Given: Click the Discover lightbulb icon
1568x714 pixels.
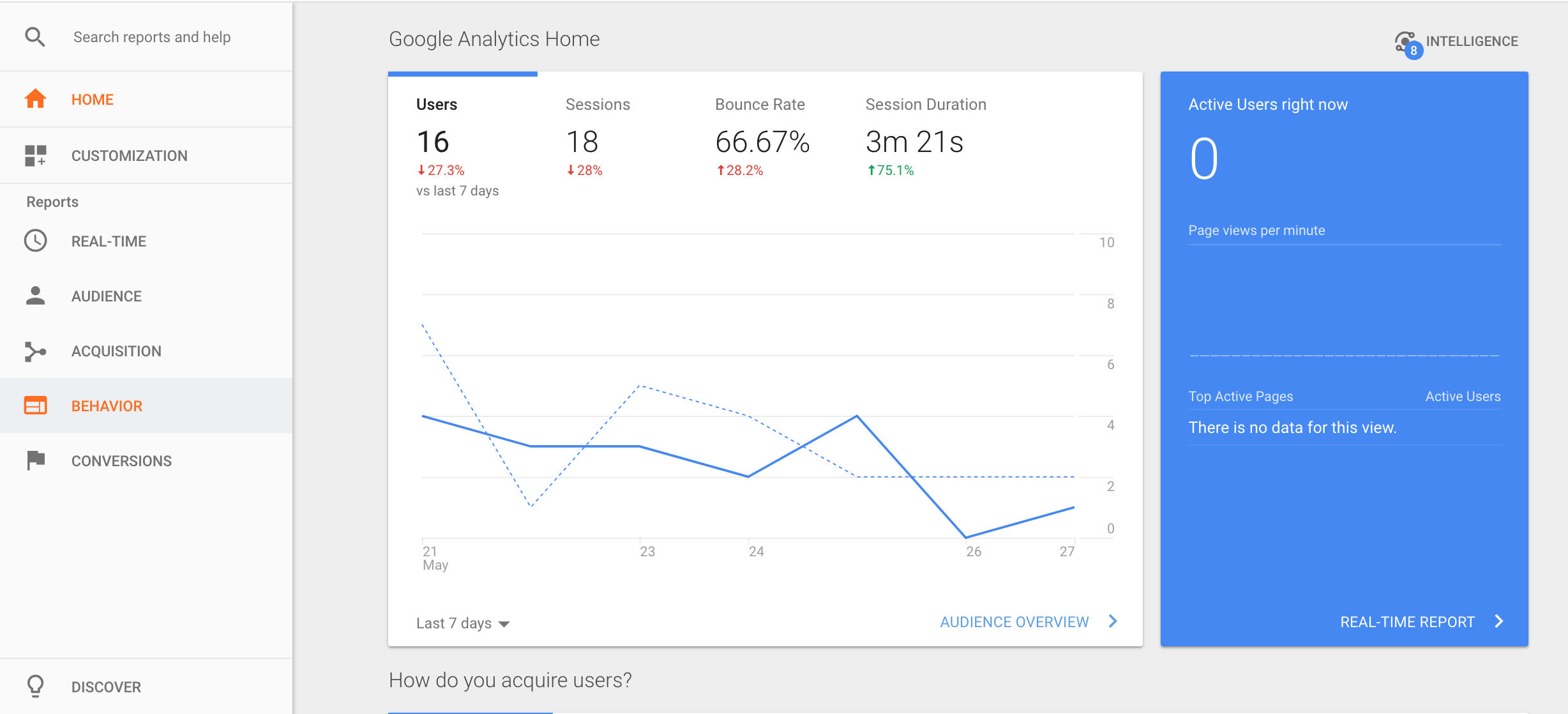Looking at the screenshot, I should coord(35,687).
